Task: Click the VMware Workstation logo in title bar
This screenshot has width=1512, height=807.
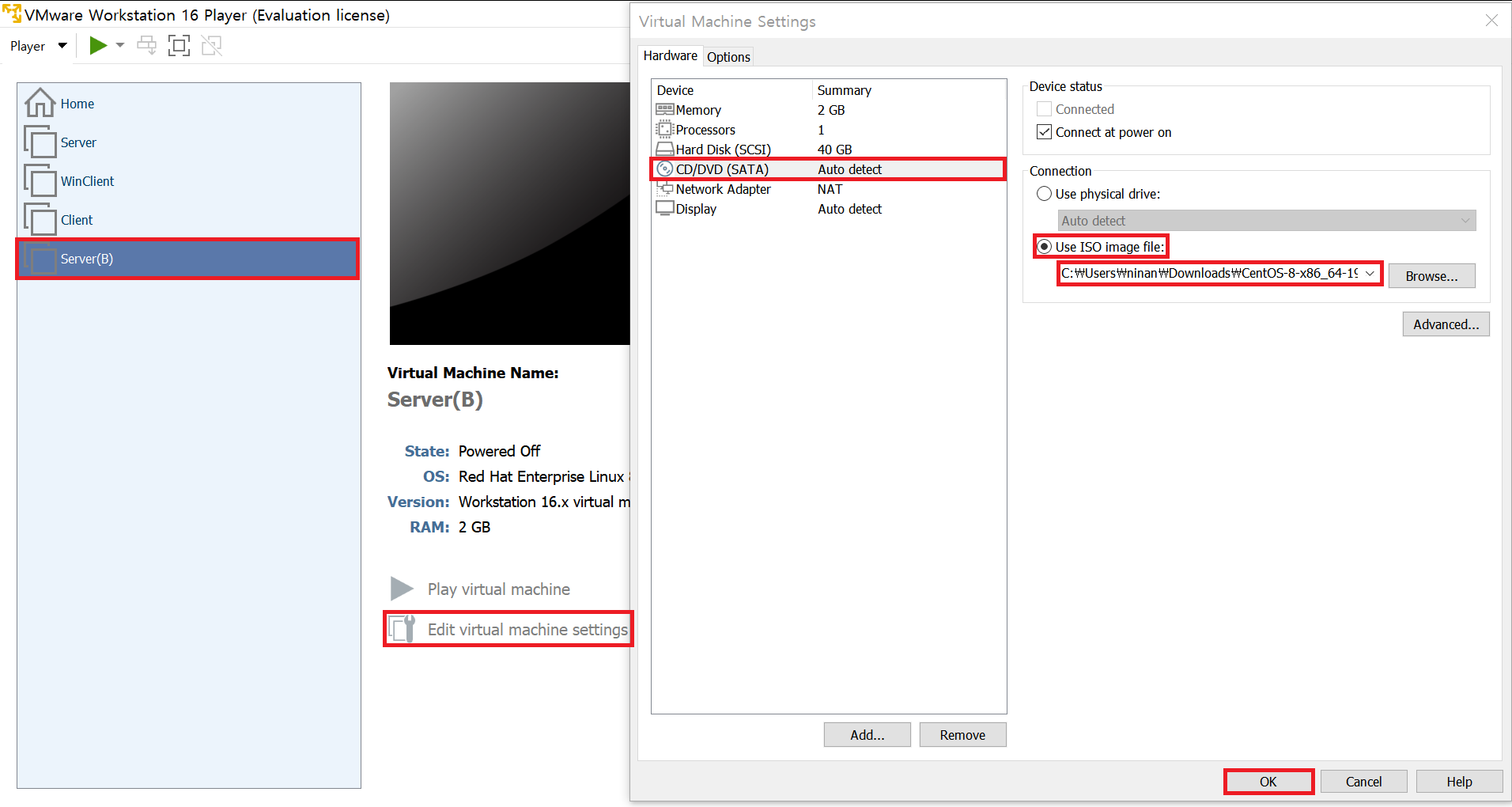Action: click(12, 13)
